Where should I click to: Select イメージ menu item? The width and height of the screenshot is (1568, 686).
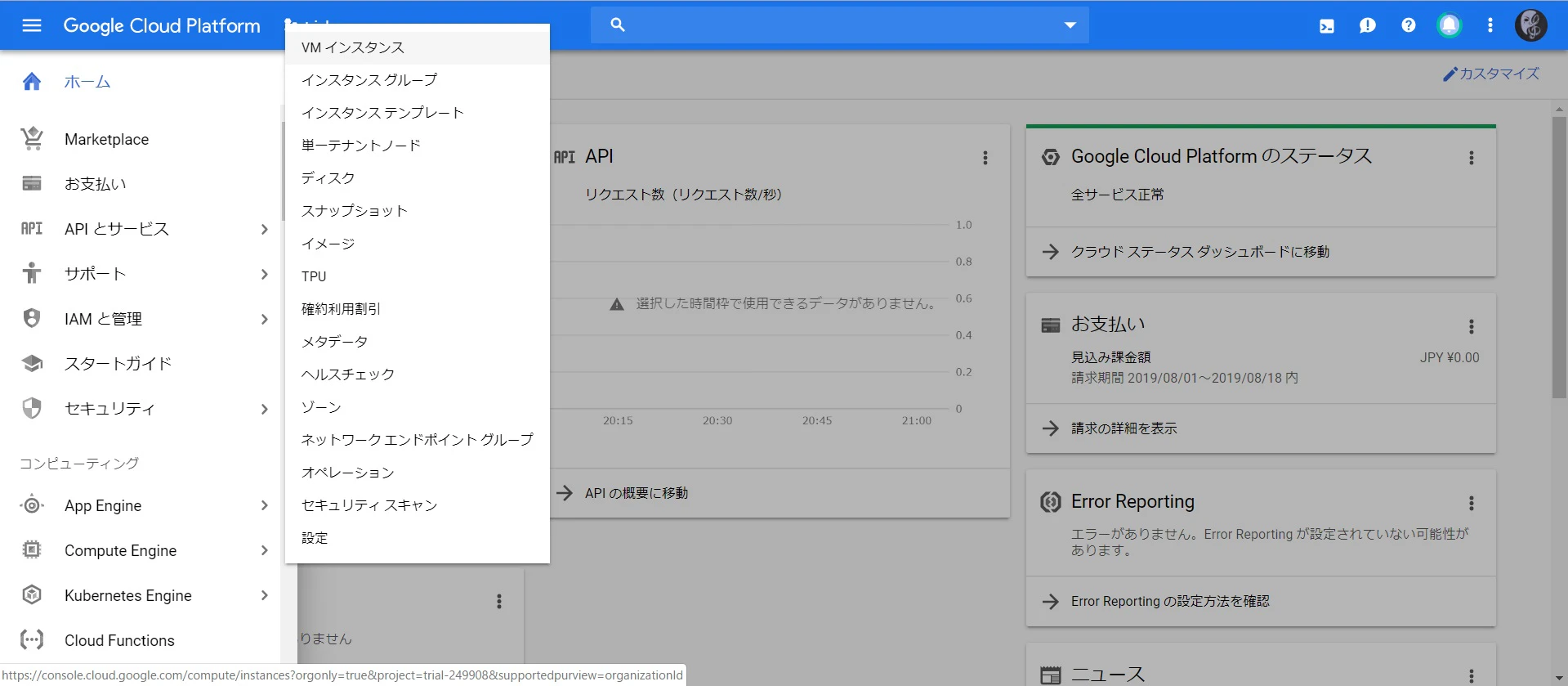(417, 244)
